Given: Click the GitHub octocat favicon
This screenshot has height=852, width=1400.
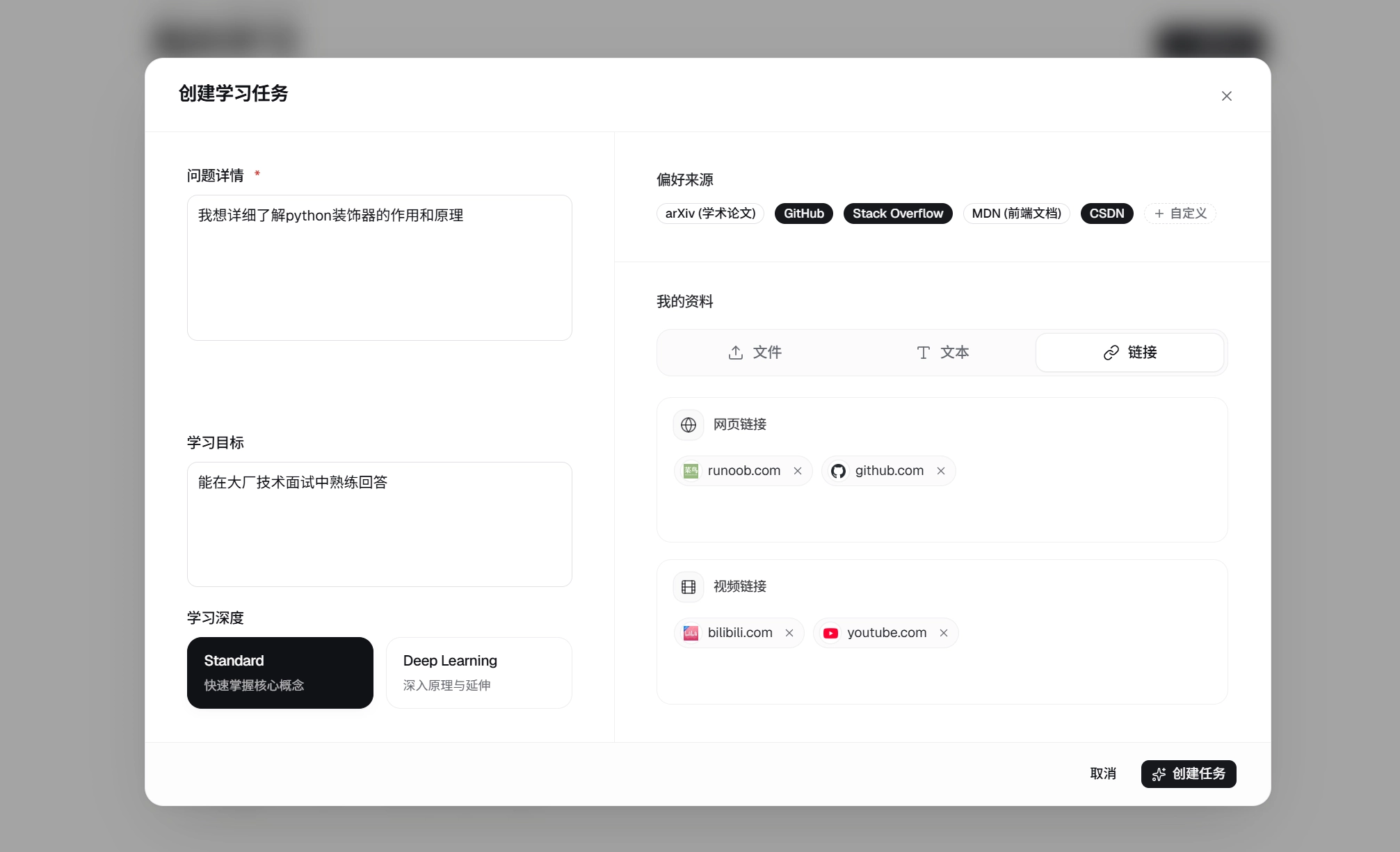Looking at the screenshot, I should [838, 471].
